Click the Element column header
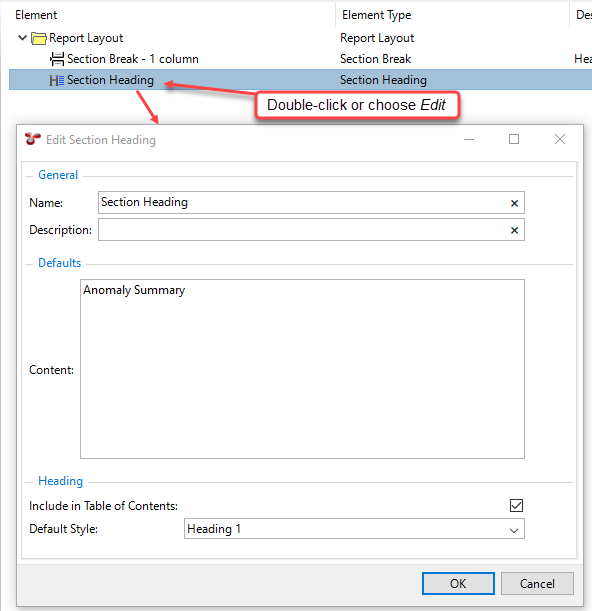The height and width of the screenshot is (611, 592). [36, 15]
